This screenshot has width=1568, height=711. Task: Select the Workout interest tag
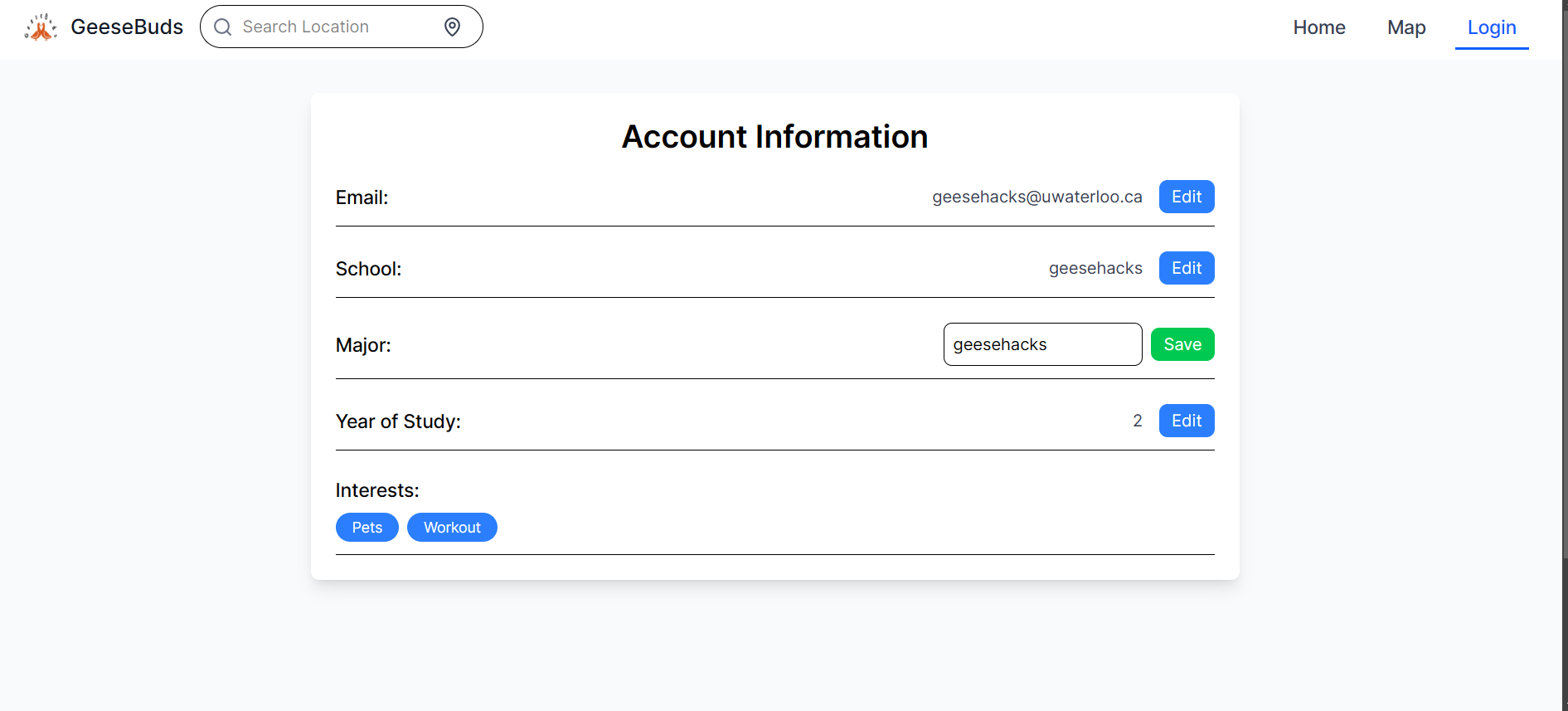pyautogui.click(x=452, y=528)
